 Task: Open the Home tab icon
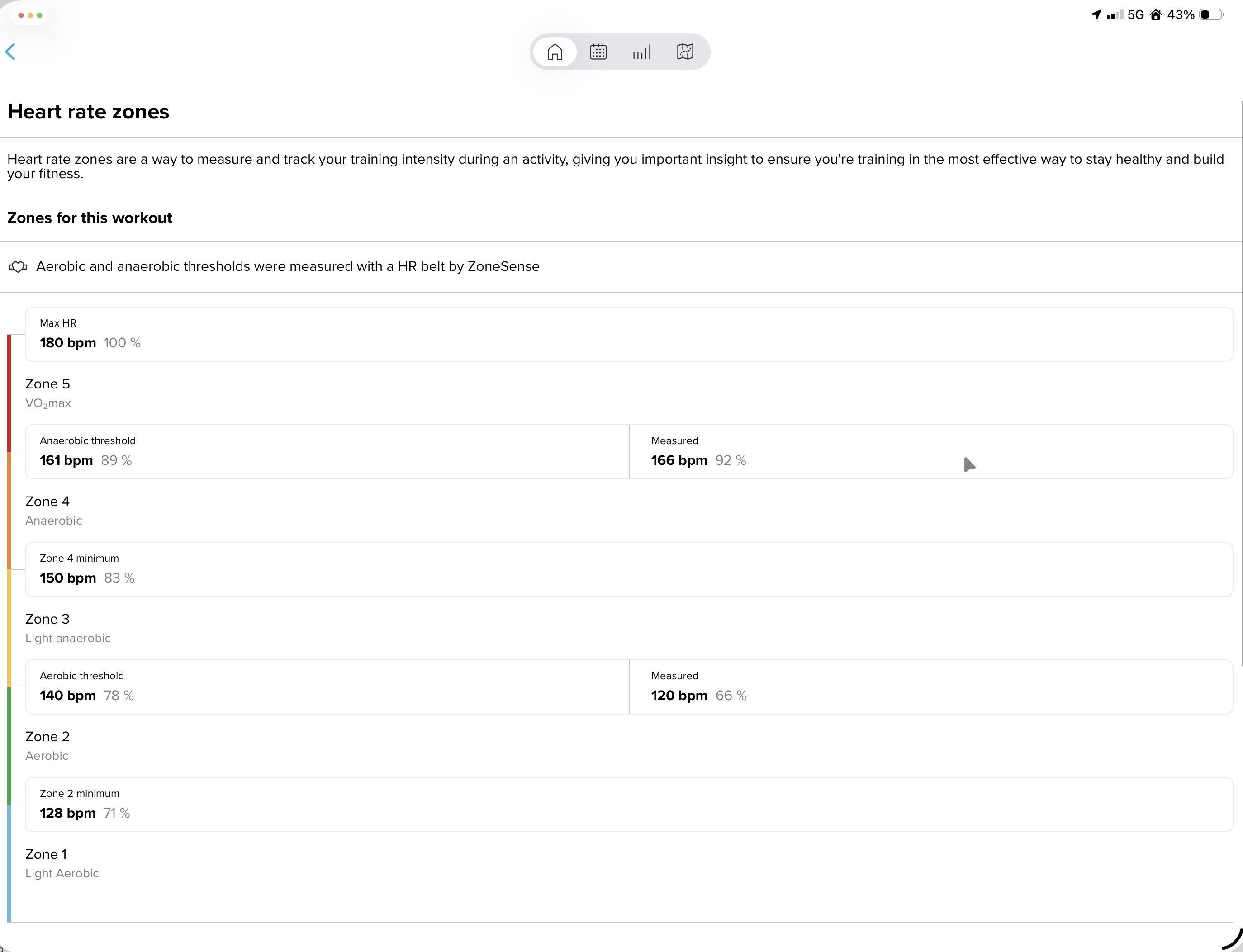coord(555,52)
